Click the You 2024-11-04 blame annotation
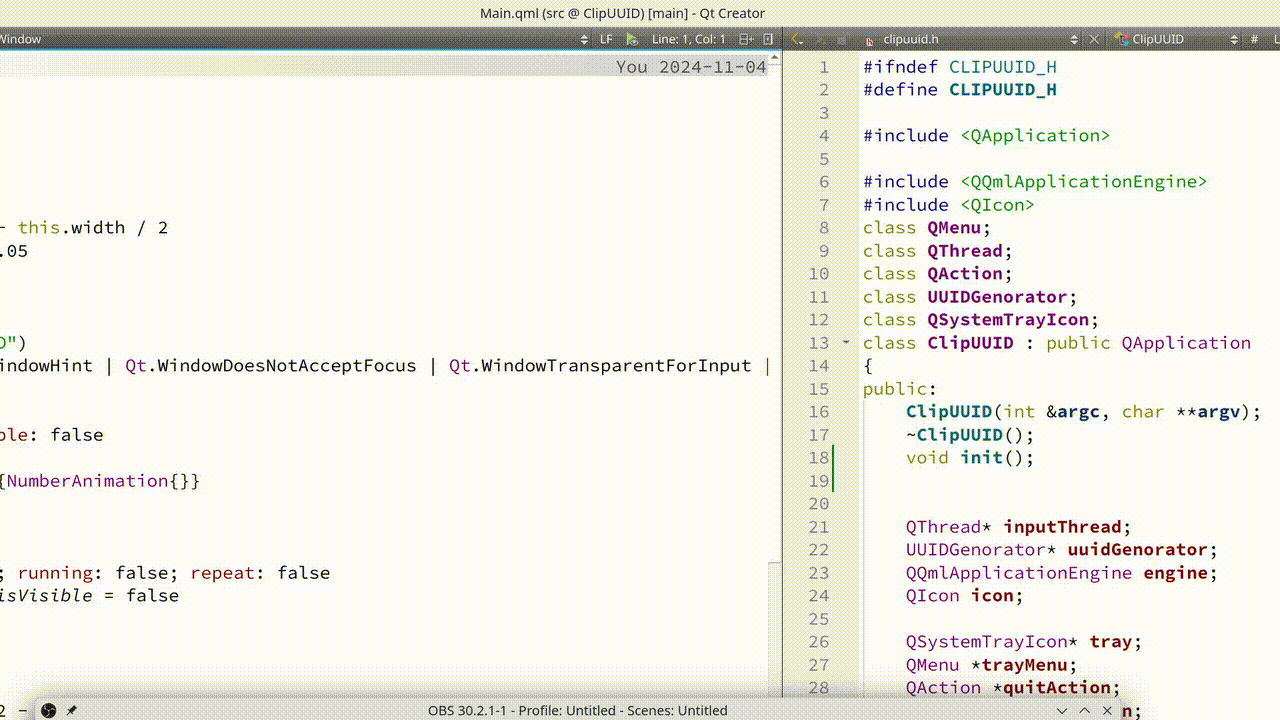The image size is (1280, 720). tap(691, 67)
